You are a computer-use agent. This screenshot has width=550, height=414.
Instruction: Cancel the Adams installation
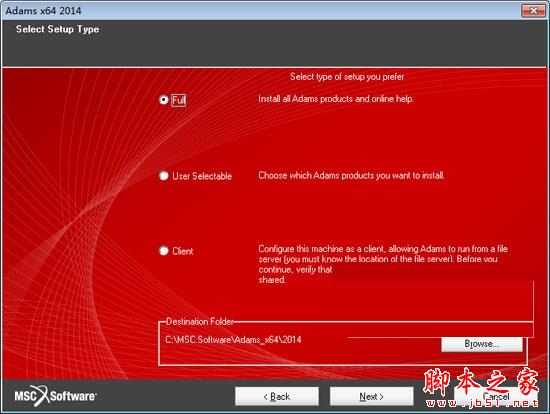495,396
